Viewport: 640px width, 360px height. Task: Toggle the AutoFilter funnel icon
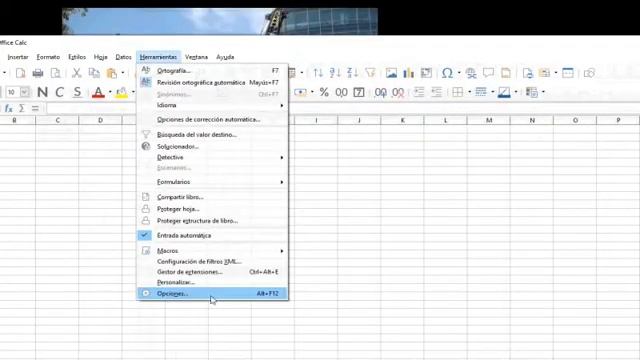(370, 73)
